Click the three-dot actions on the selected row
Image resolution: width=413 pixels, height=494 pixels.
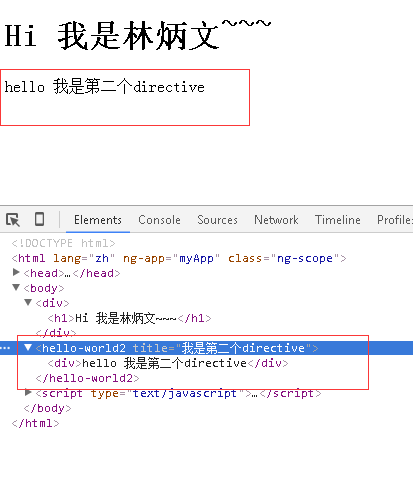(6, 348)
